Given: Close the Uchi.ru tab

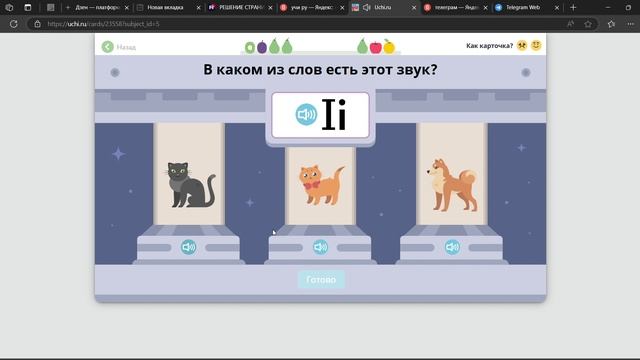Looking at the screenshot, I should 414,8.
